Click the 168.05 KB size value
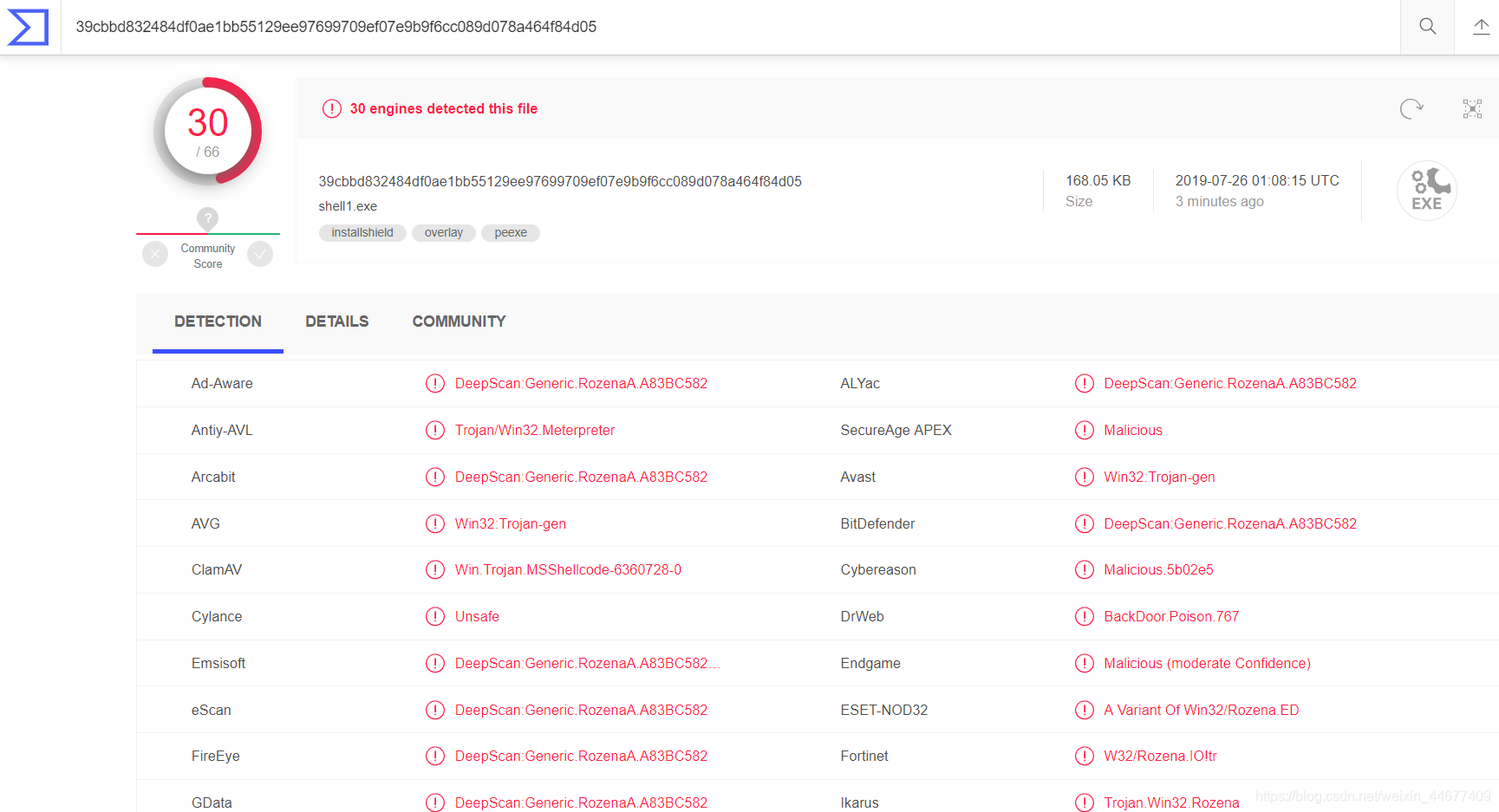 [x=1098, y=180]
